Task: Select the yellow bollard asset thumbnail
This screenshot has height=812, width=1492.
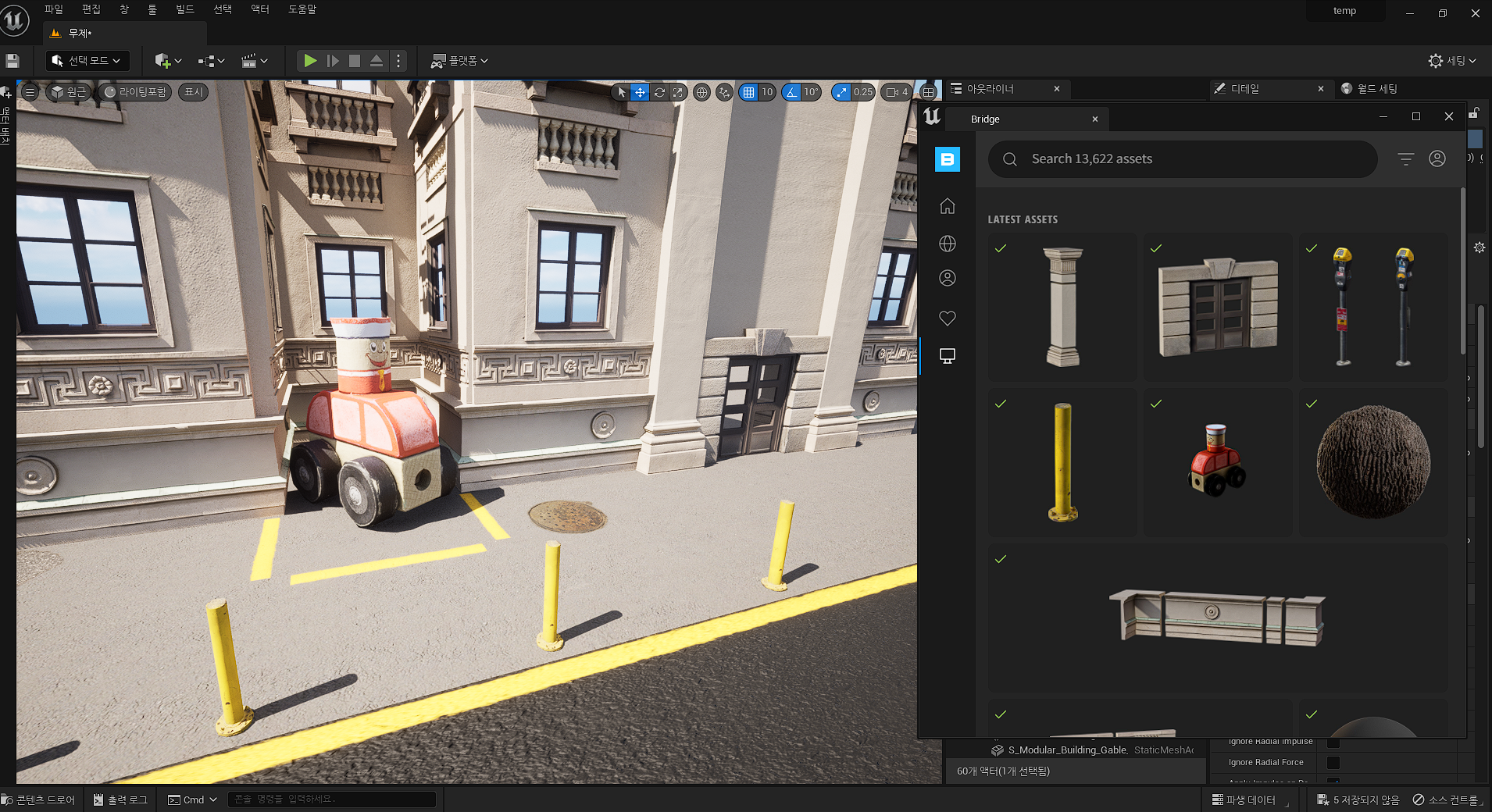Action: 1062,462
